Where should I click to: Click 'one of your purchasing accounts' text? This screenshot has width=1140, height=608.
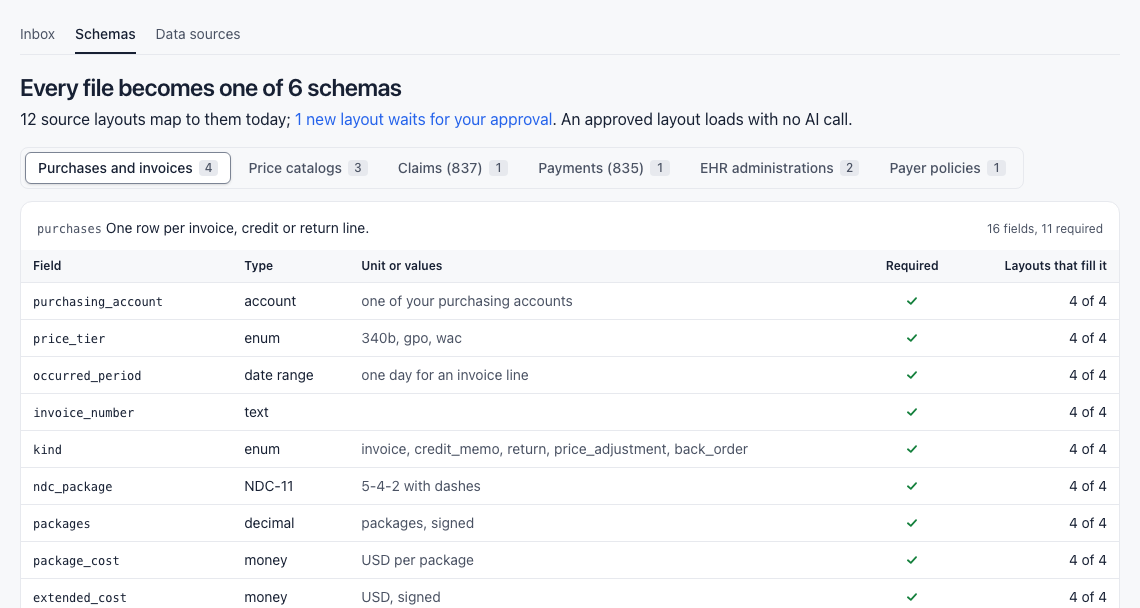click(x=467, y=301)
